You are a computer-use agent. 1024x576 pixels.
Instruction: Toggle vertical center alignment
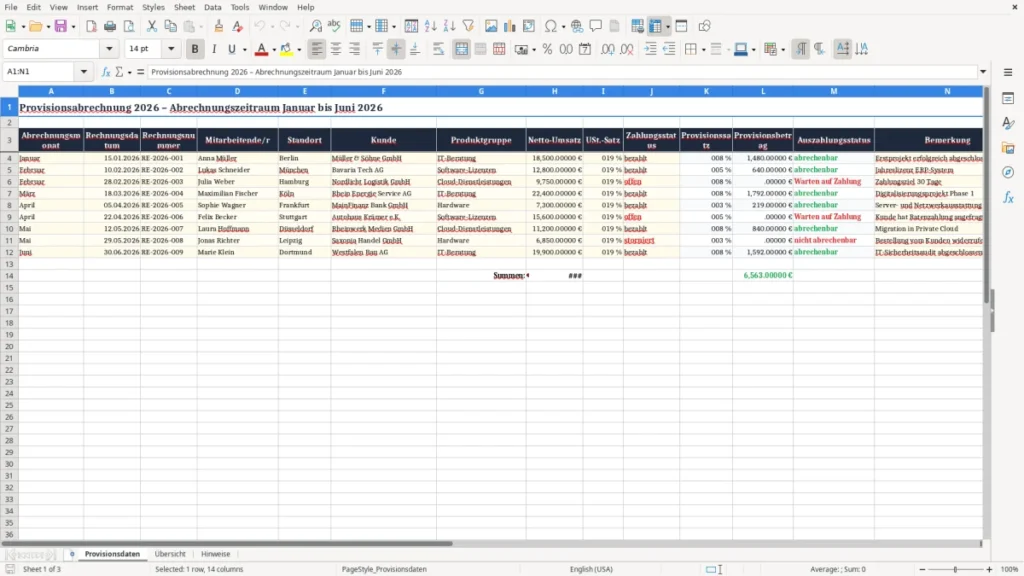pyautogui.click(x=396, y=49)
